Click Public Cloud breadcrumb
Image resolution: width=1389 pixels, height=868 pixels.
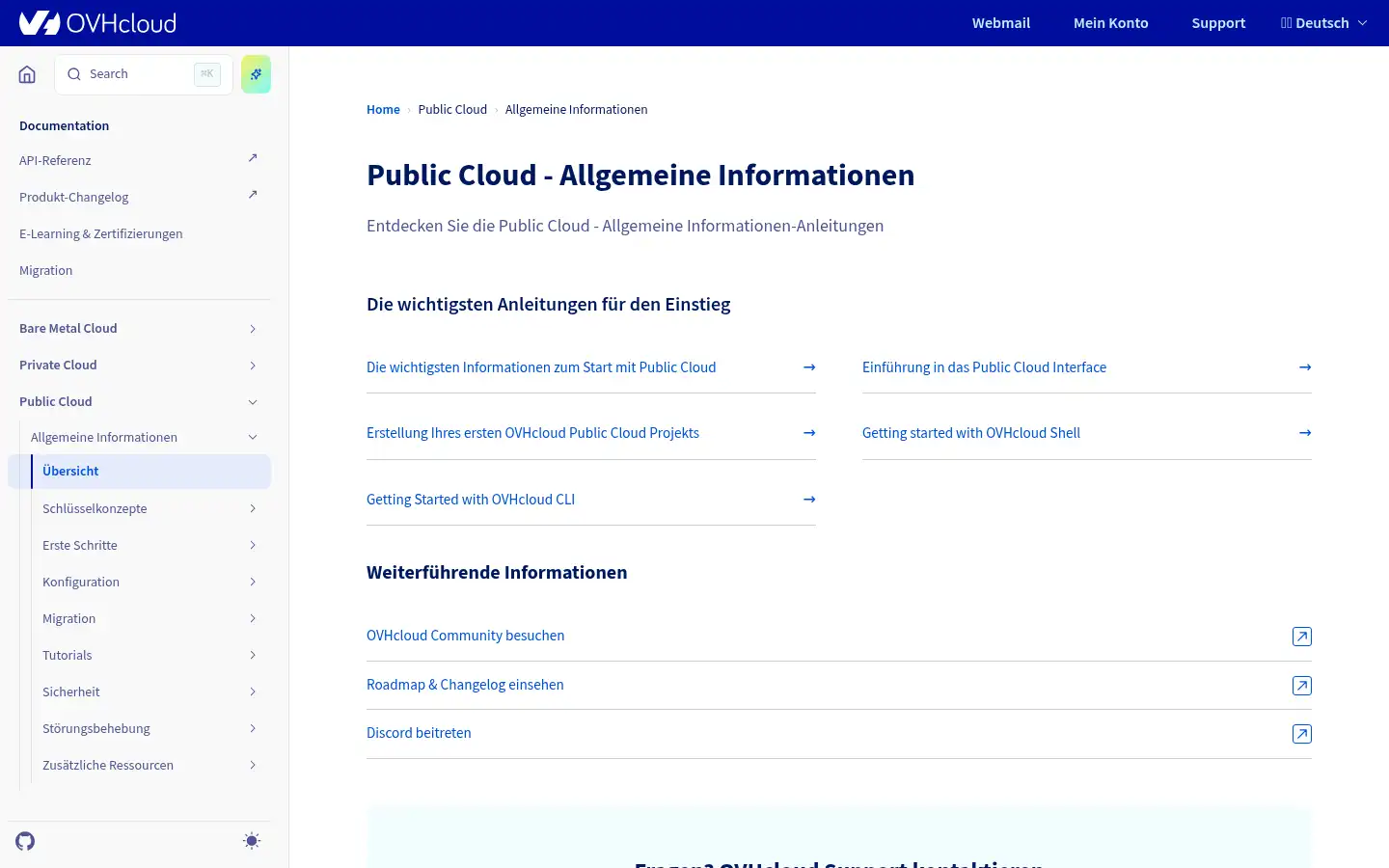pyautogui.click(x=452, y=110)
